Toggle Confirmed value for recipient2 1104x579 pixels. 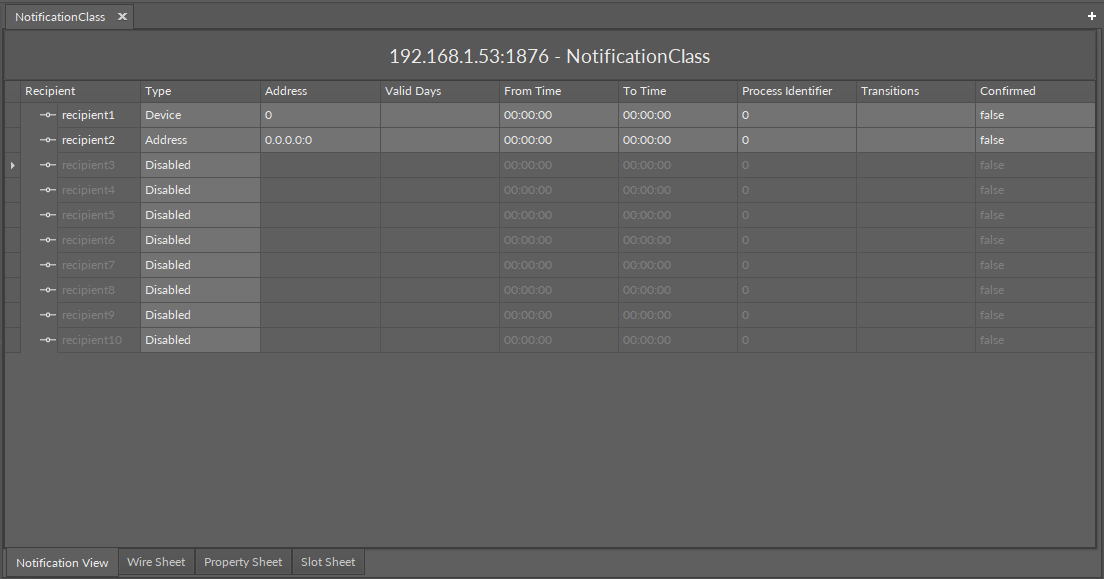[1034, 140]
